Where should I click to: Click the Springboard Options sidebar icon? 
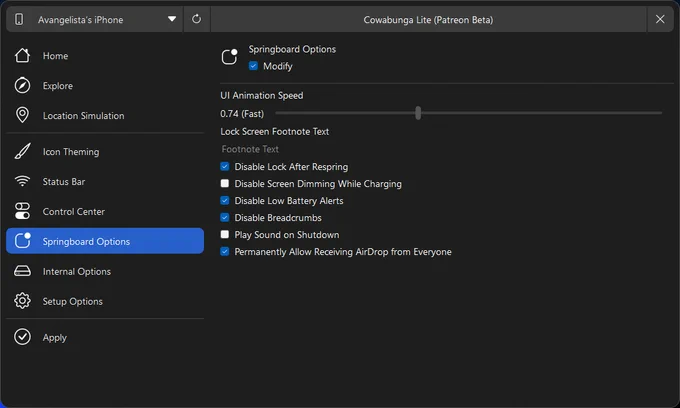point(22,241)
